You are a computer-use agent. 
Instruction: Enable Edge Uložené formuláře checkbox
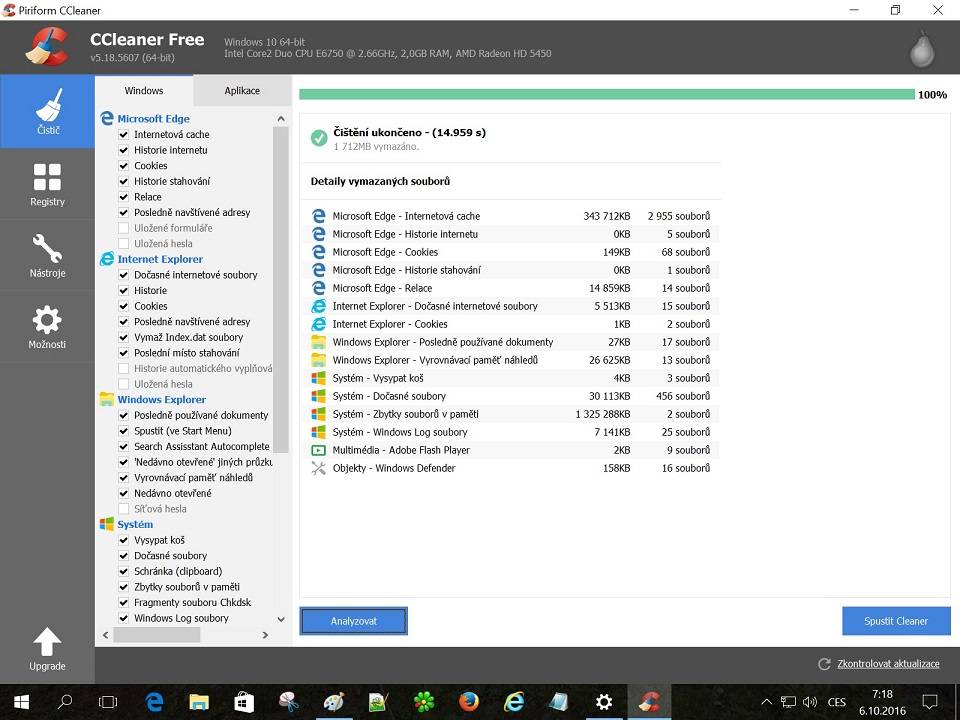pyautogui.click(x=124, y=228)
